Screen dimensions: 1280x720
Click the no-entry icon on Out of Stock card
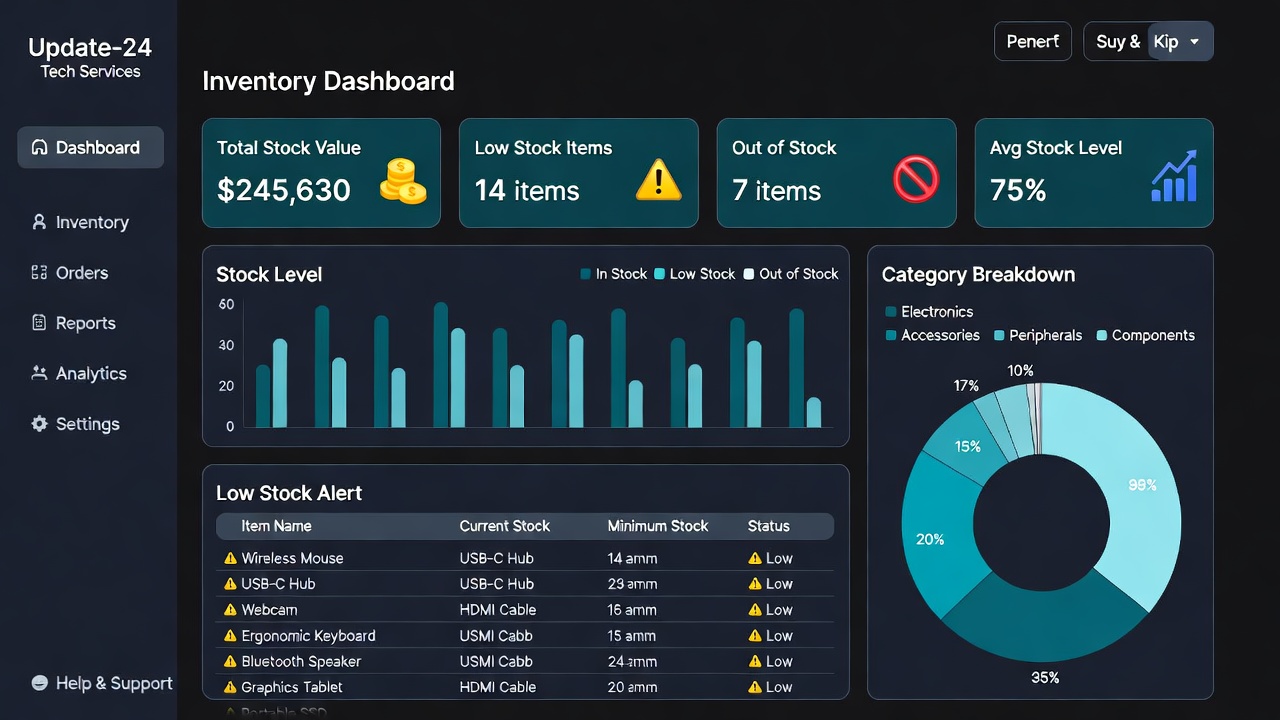click(x=917, y=181)
